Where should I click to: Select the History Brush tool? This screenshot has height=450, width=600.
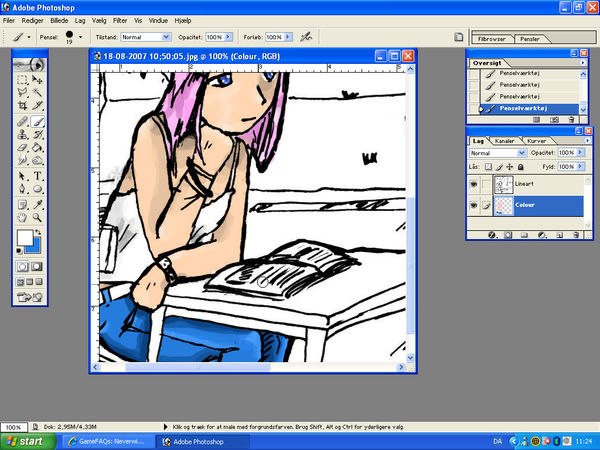pyautogui.click(x=37, y=135)
